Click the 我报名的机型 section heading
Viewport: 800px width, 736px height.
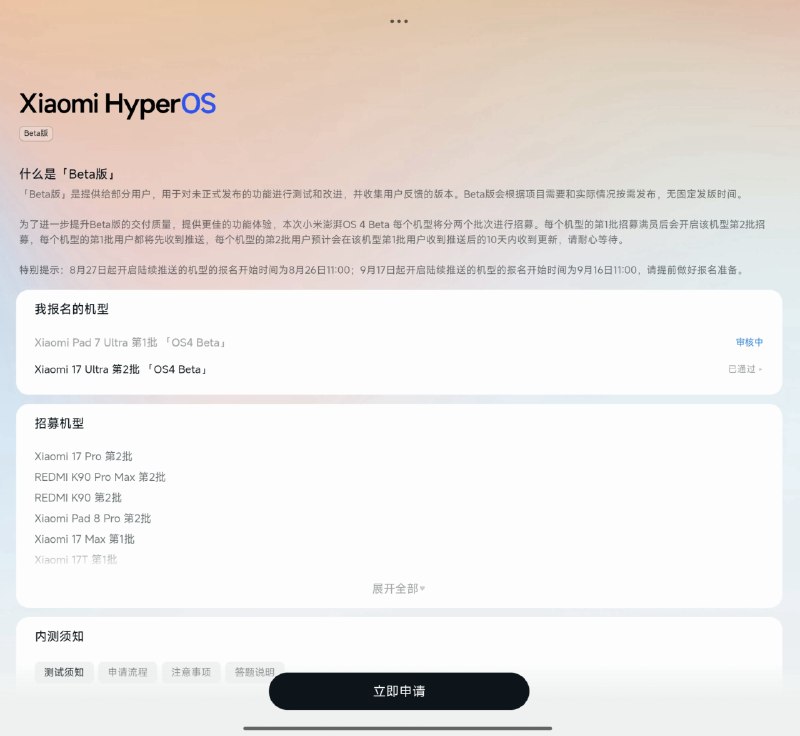pos(71,309)
